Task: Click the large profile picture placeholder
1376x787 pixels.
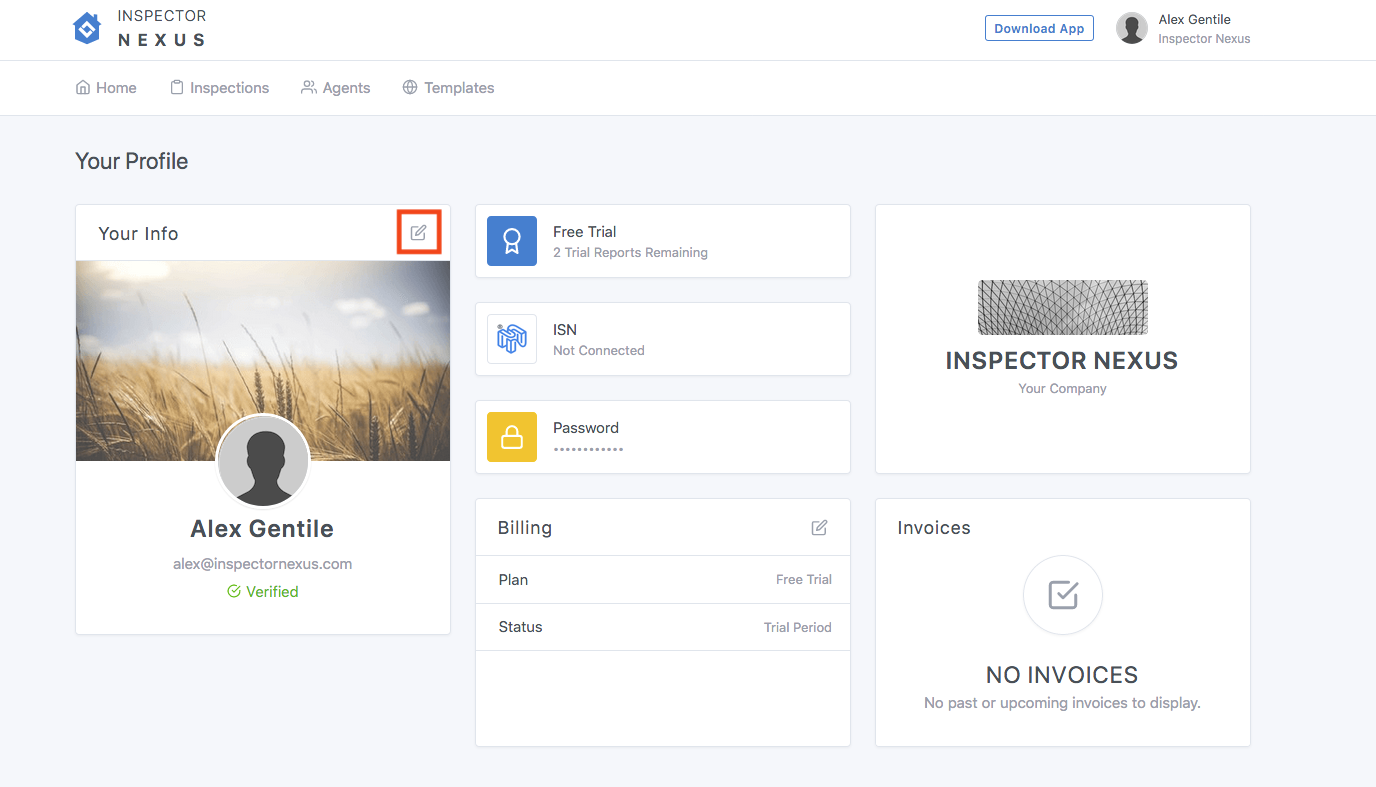Action: 263,462
